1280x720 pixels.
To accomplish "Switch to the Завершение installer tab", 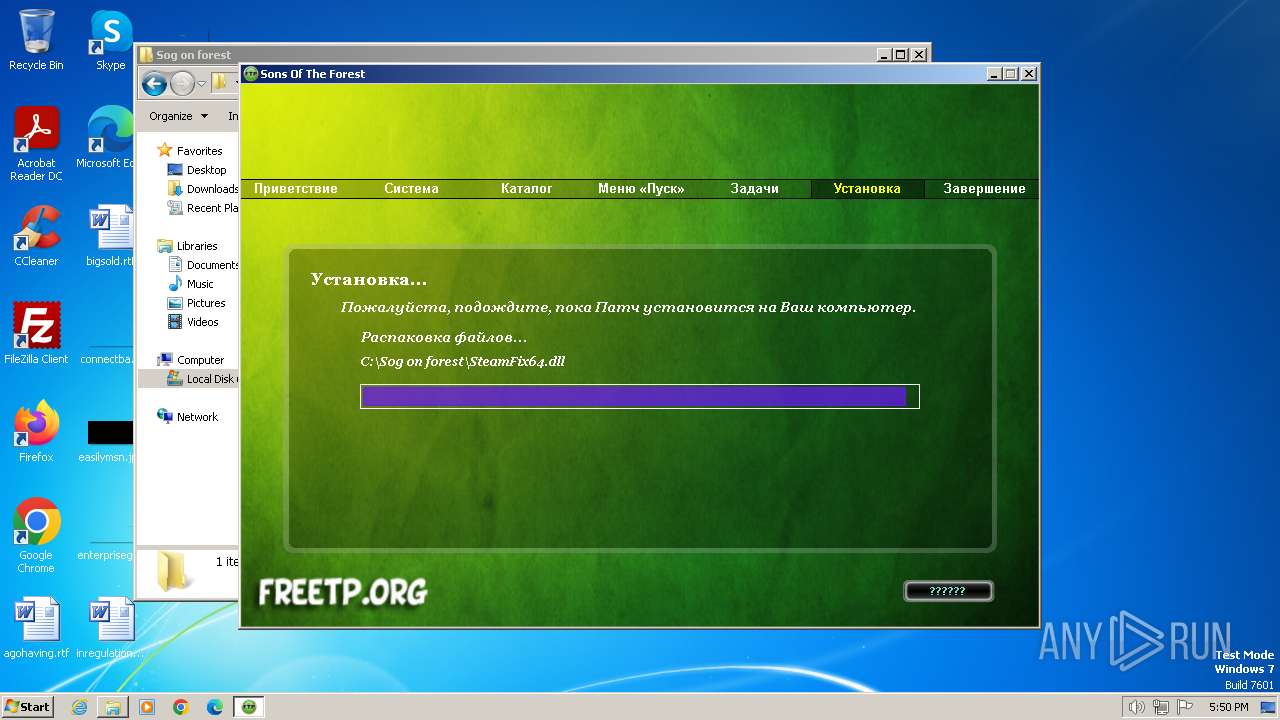I will pyautogui.click(x=984, y=189).
